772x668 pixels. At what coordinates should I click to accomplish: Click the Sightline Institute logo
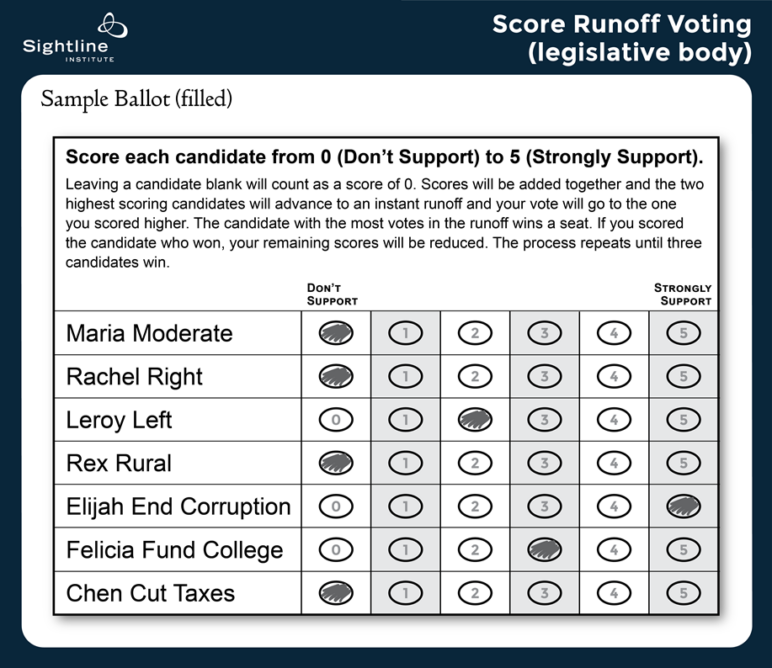(68, 37)
